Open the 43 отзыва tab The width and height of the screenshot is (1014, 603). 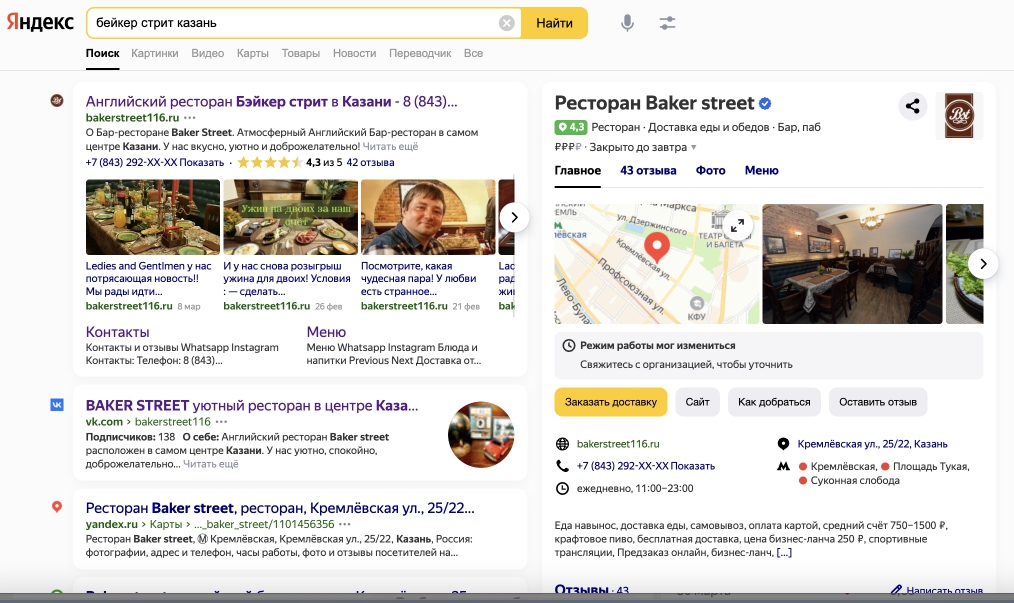[648, 171]
